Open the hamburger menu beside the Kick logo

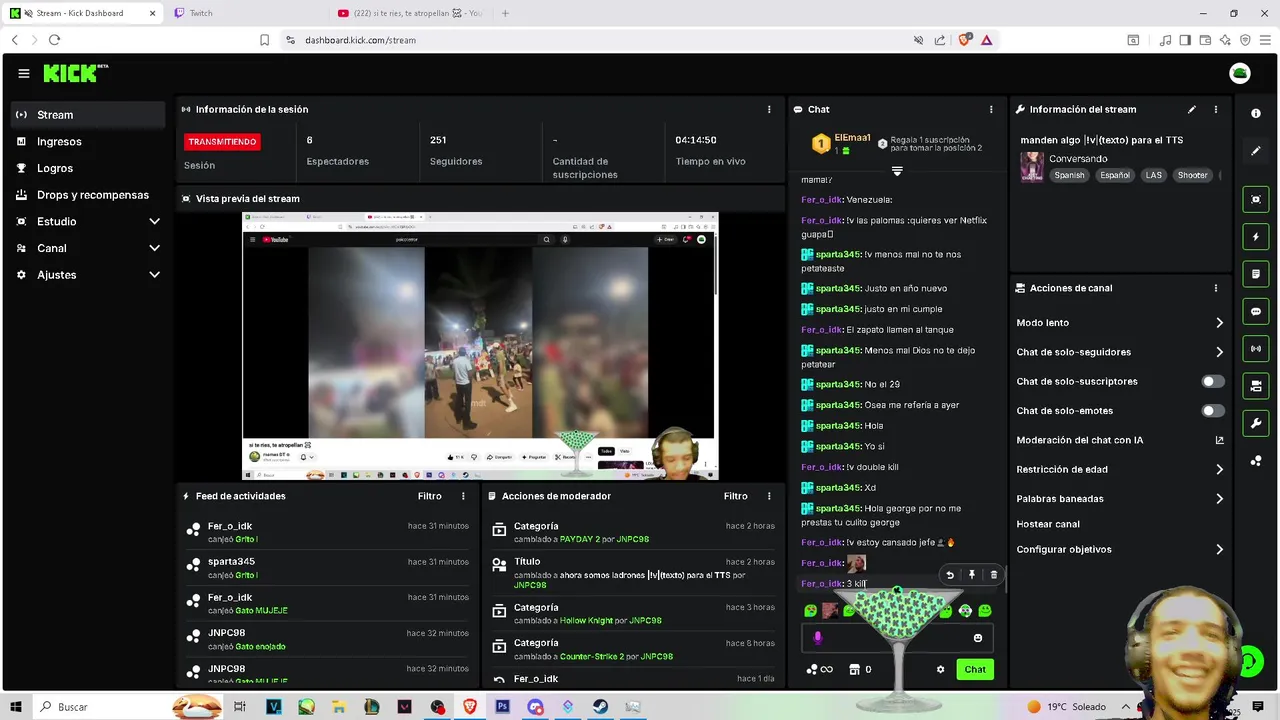point(24,73)
